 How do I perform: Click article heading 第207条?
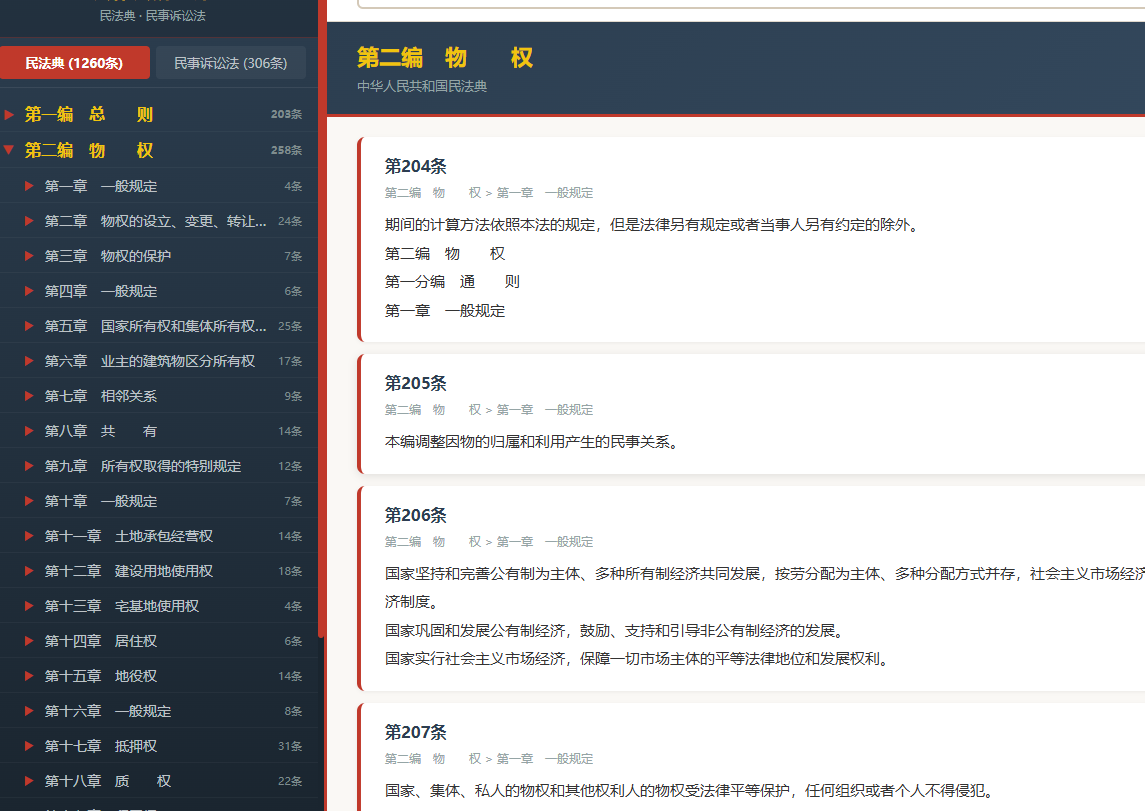[416, 732]
